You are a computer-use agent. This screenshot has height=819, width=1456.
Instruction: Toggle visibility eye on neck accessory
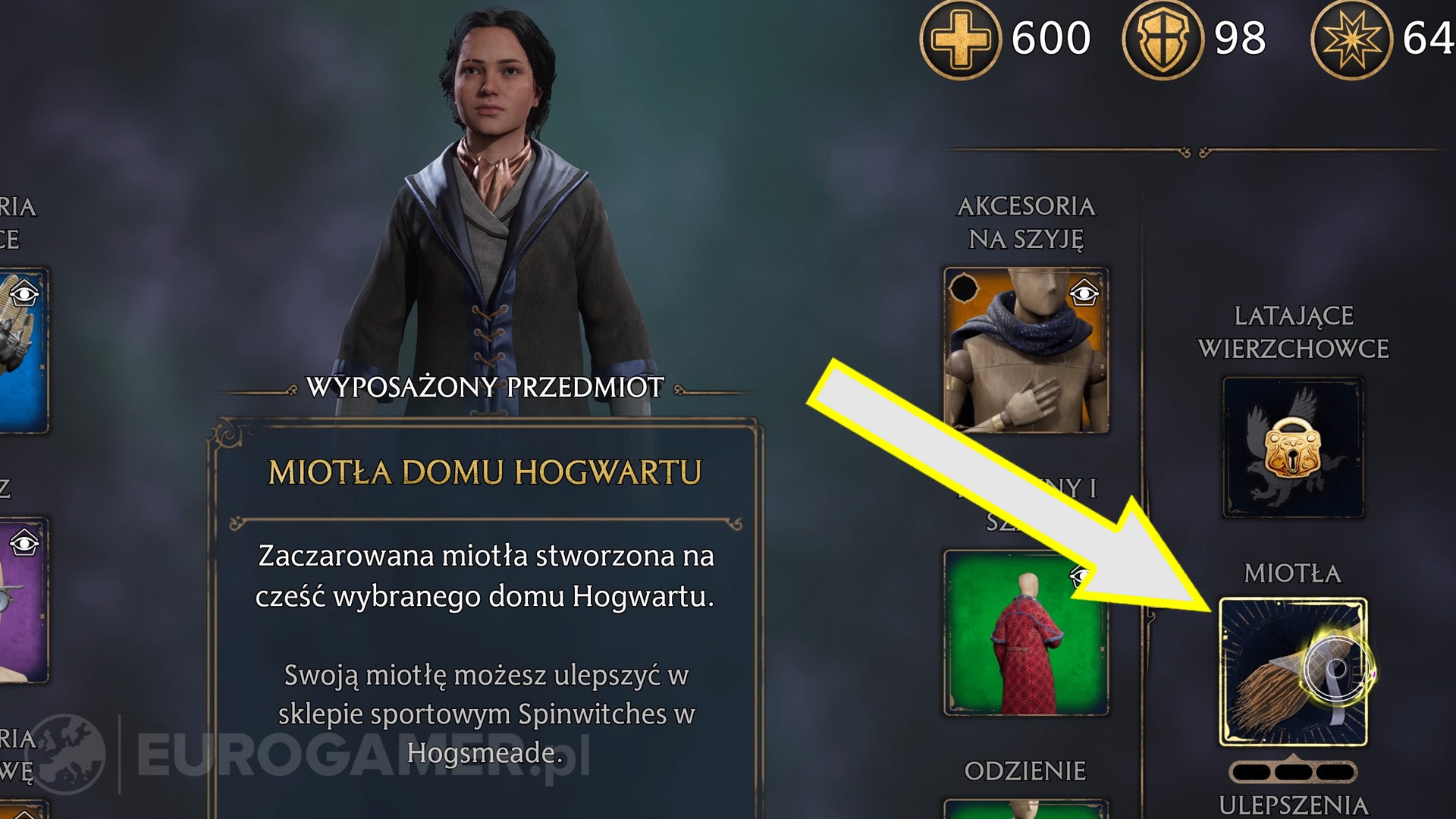(1084, 292)
